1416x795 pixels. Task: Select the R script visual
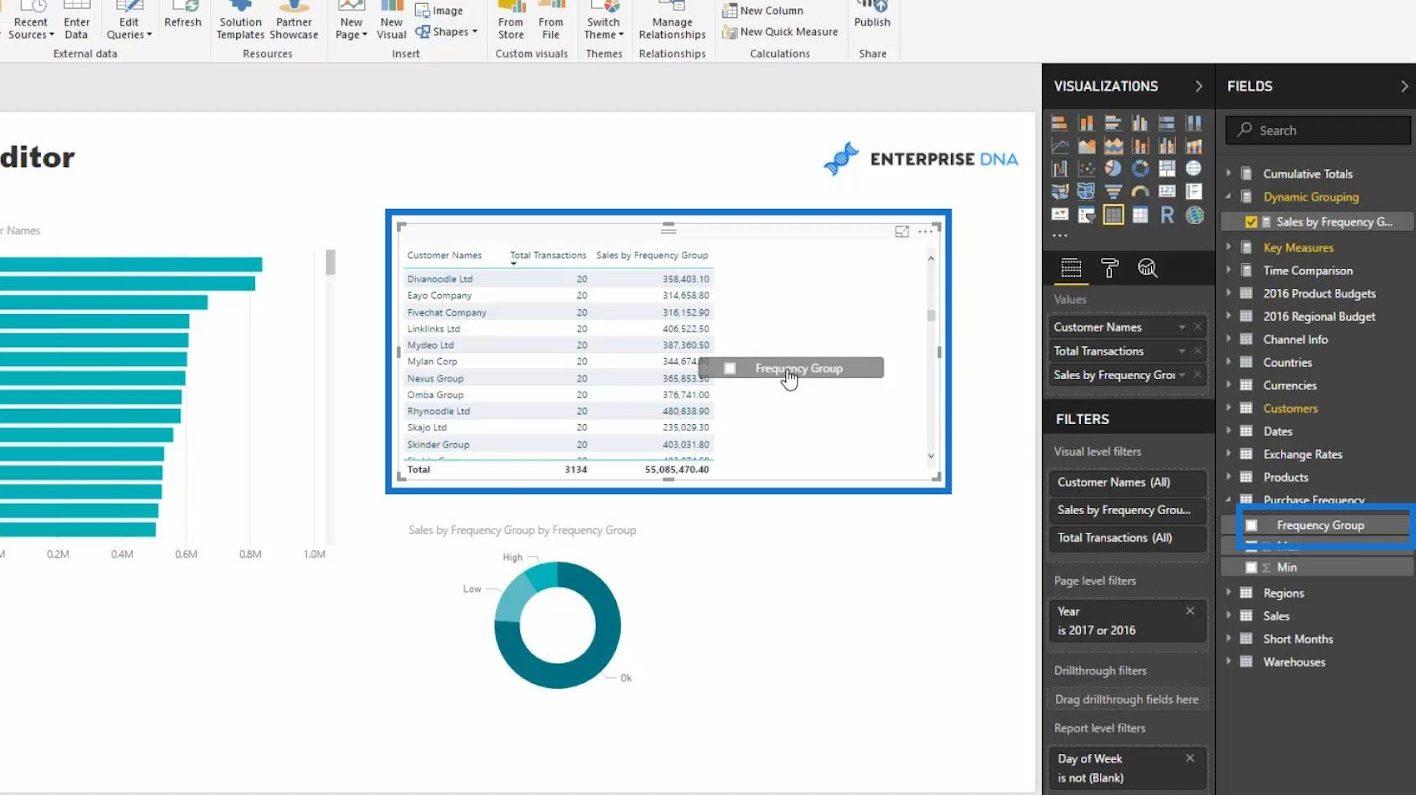pyautogui.click(x=1167, y=214)
